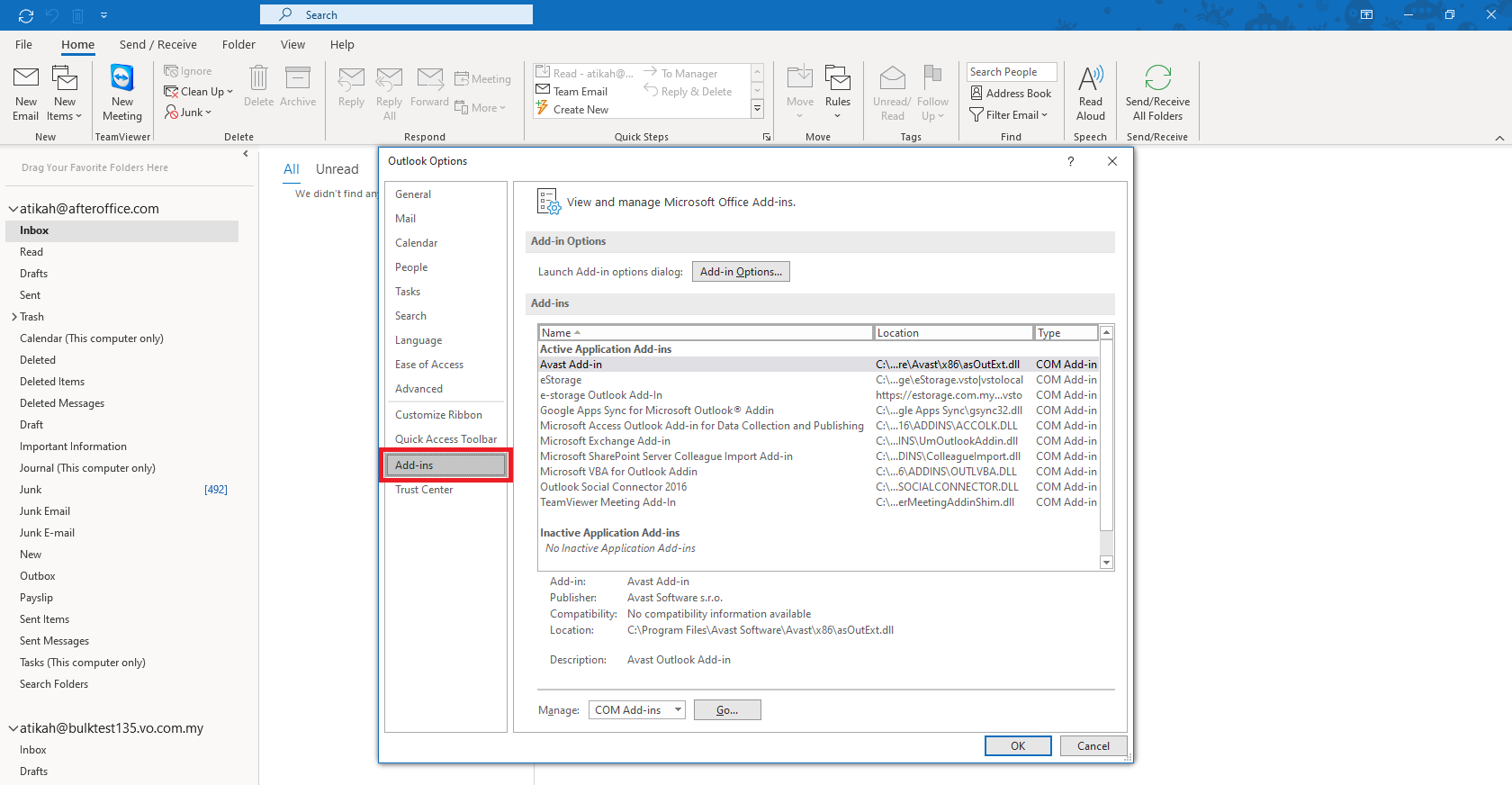
Task: Open the Send / Receive ribbon tab
Action: [x=157, y=44]
